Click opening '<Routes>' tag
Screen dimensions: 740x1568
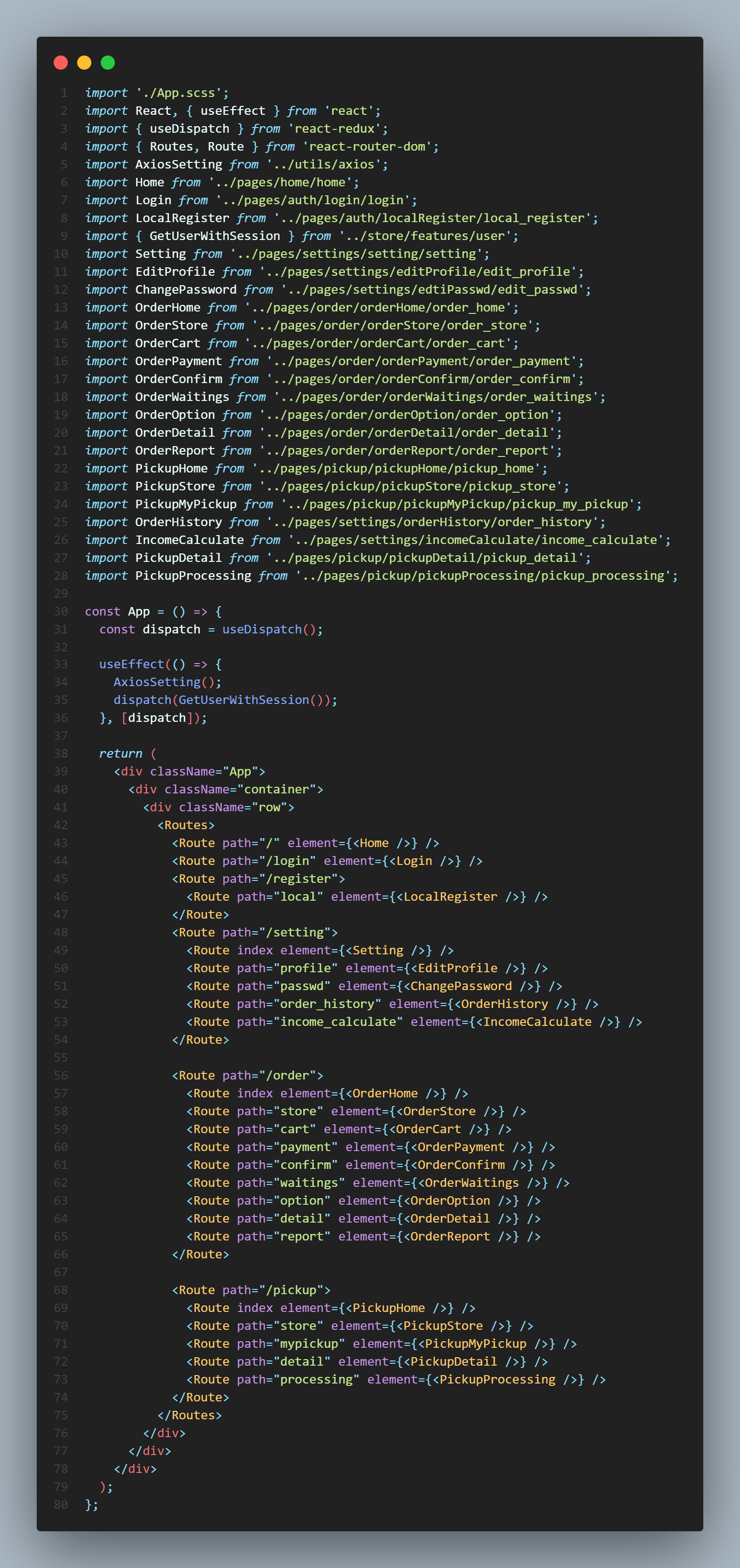pyautogui.click(x=186, y=825)
